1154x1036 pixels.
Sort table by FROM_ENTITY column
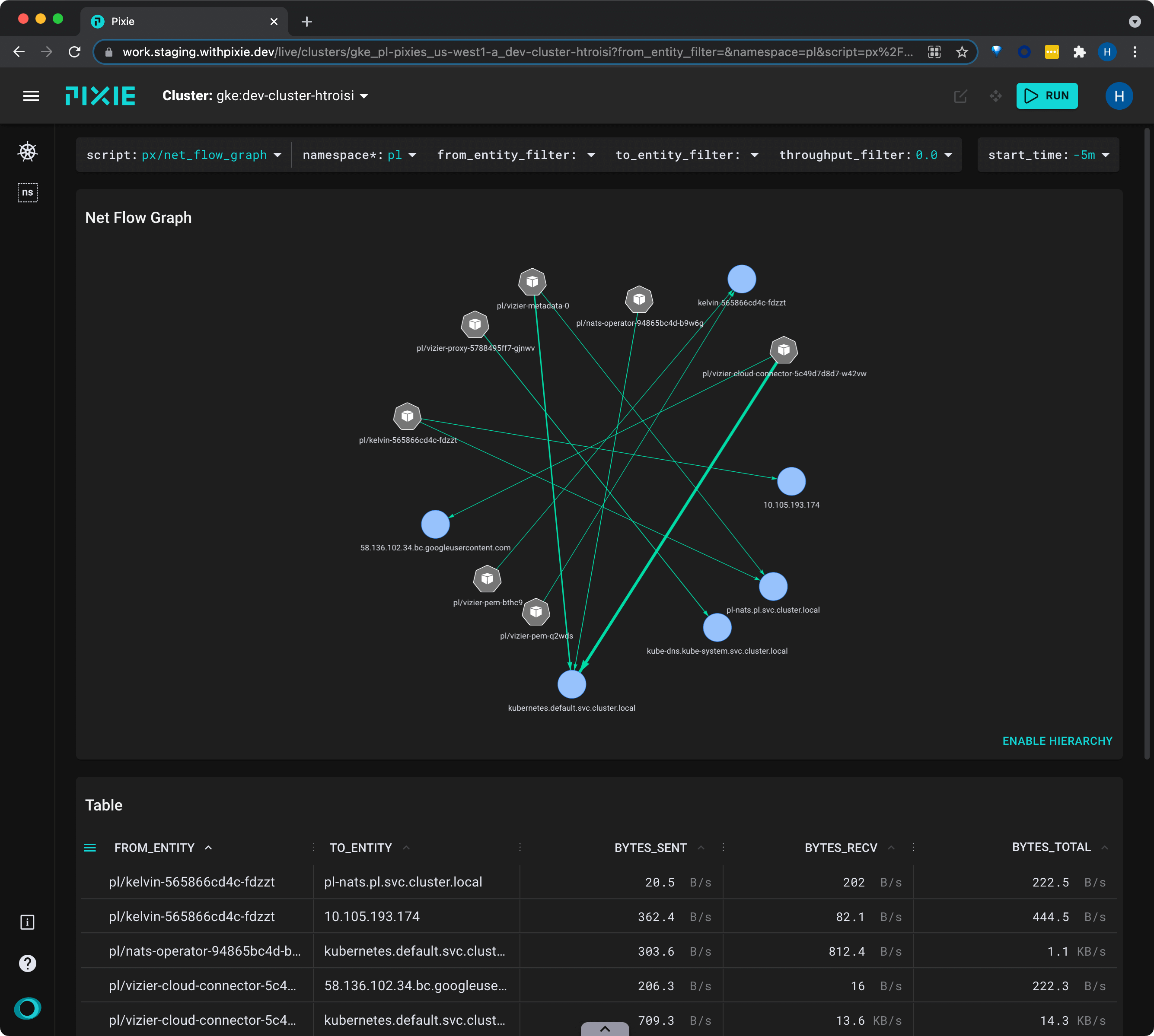click(x=154, y=848)
